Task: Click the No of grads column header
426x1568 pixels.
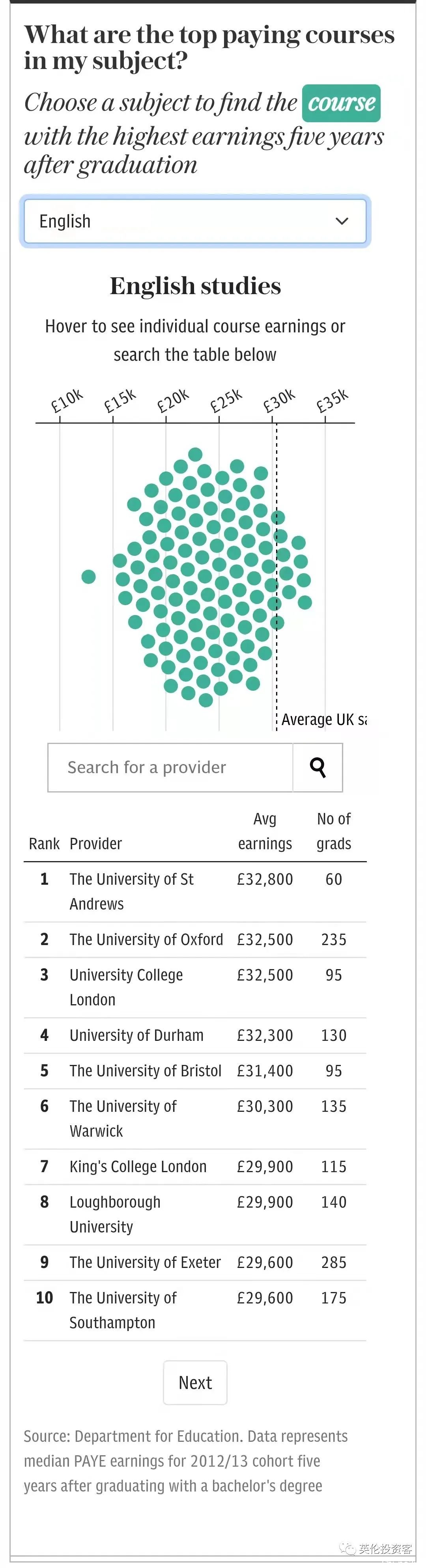Action: pyautogui.click(x=333, y=832)
